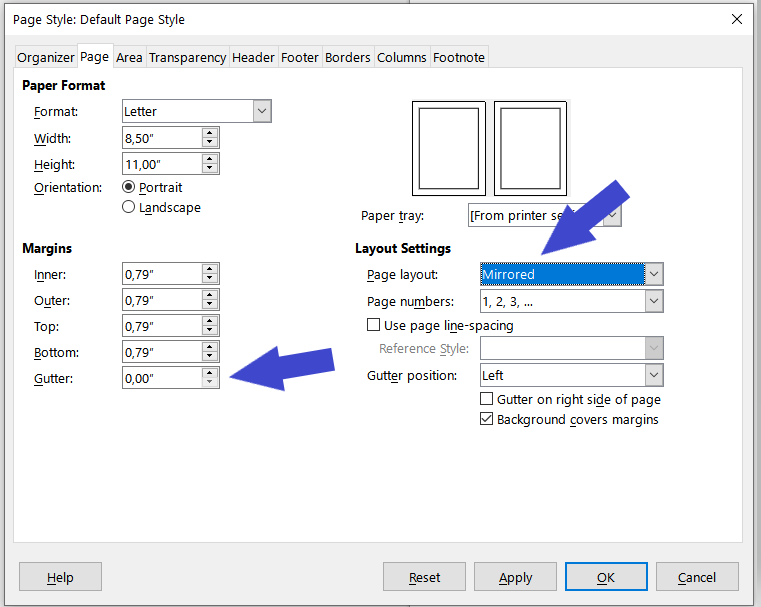761x607 pixels.
Task: Open the Format paper size dropdown
Action: click(262, 112)
